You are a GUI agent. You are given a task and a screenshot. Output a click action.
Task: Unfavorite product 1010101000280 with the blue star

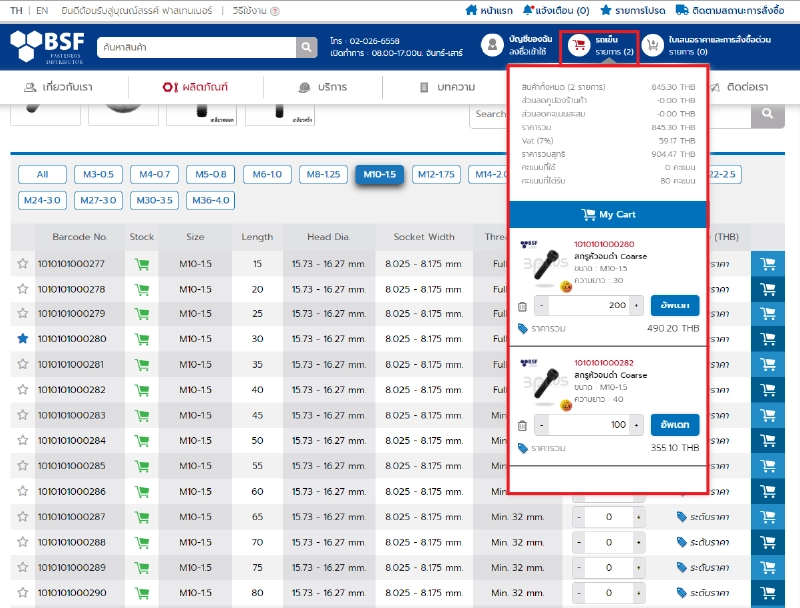point(22,339)
